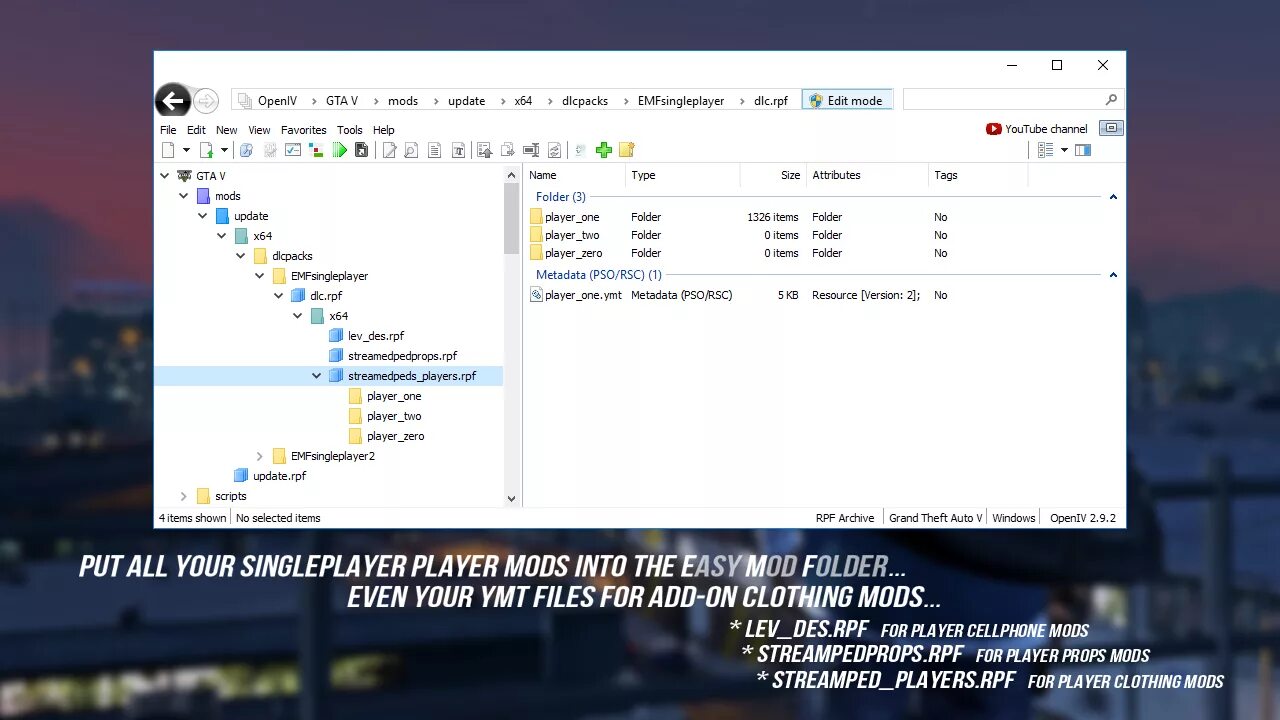Click the dark save disk icon
1280x720 pixels.
tap(362, 150)
